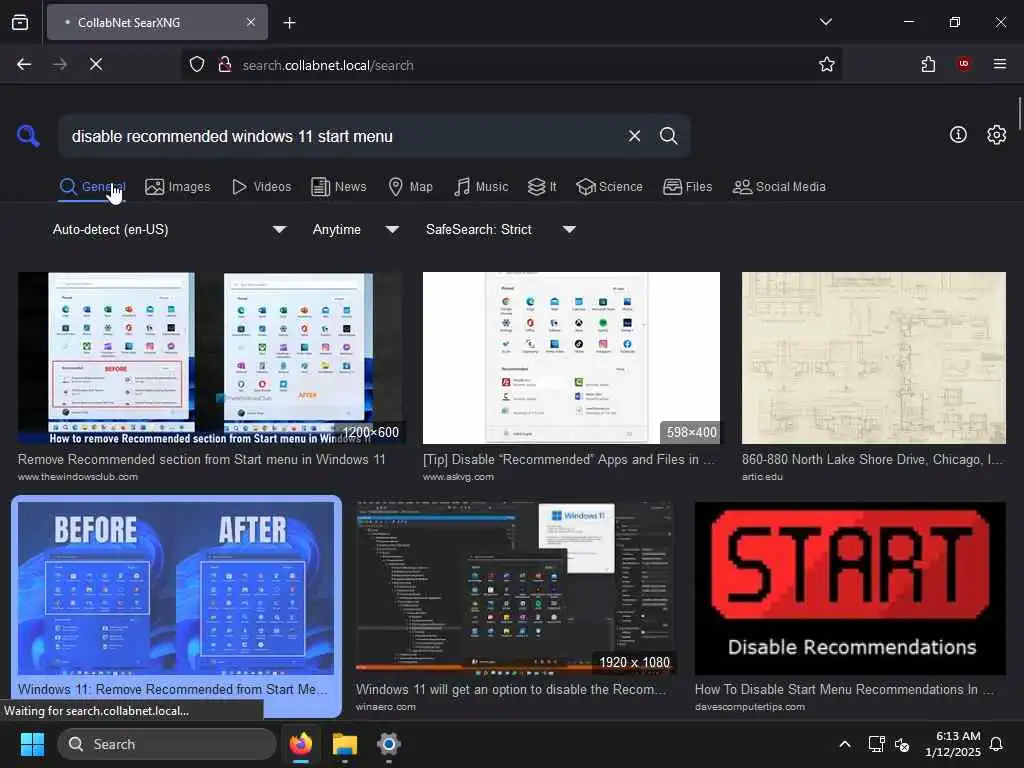Switch to the Social Media tab

point(779,187)
